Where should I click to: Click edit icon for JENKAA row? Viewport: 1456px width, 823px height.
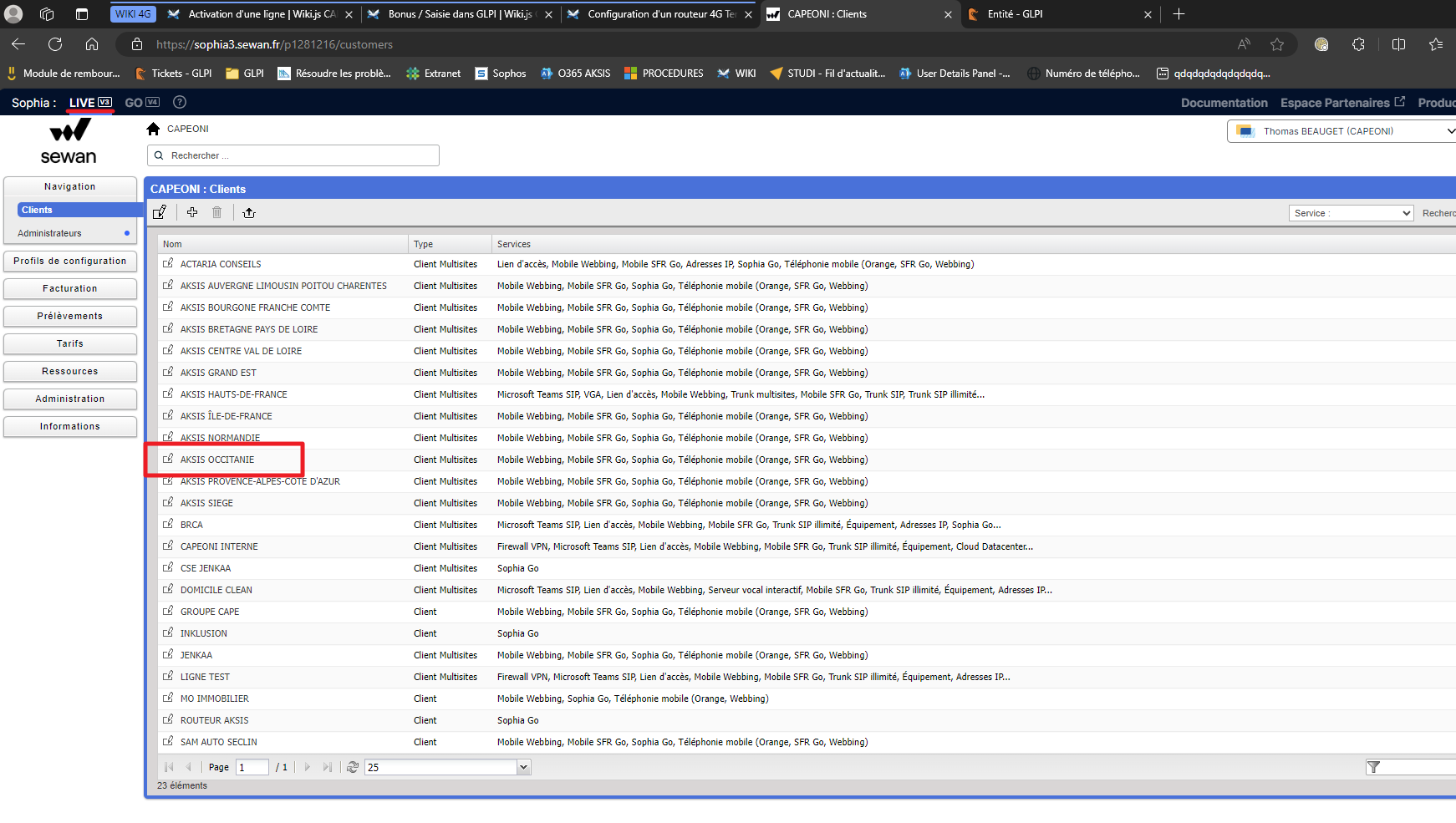pyautogui.click(x=168, y=654)
